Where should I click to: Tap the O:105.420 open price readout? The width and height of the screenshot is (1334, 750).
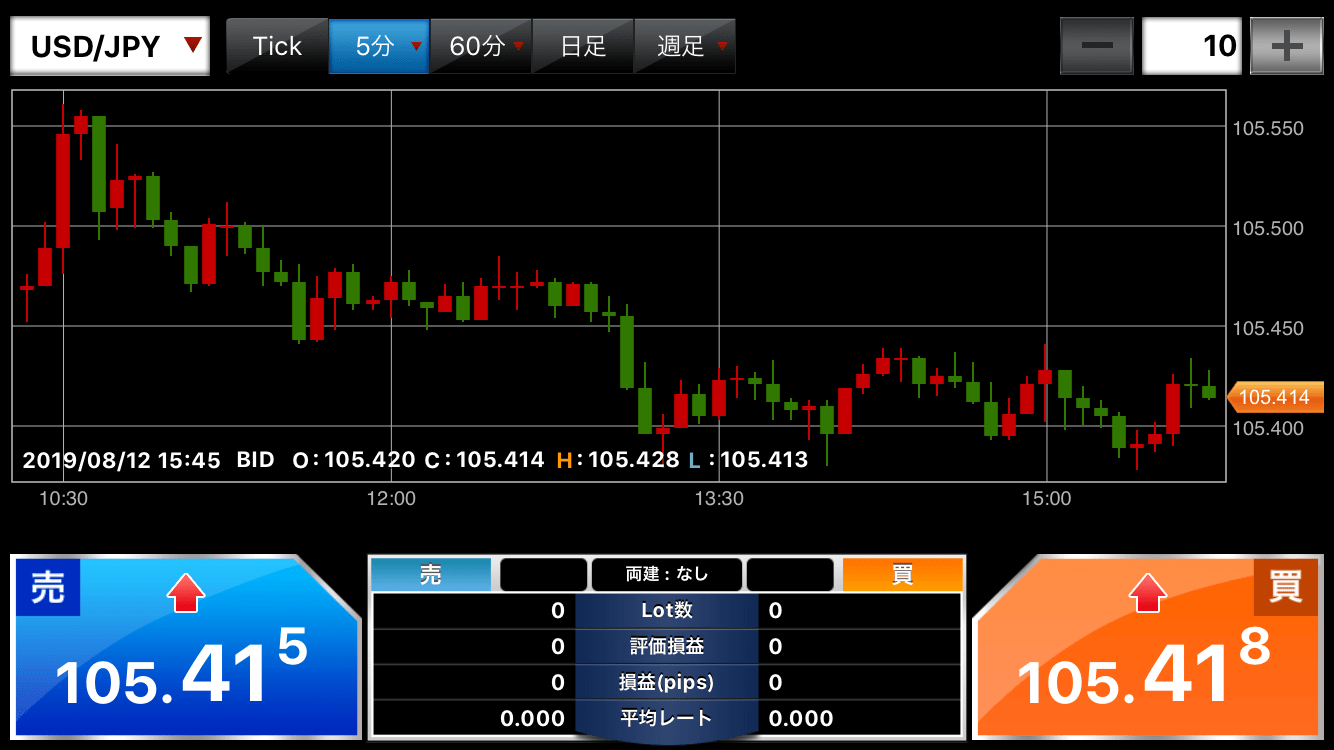[354, 460]
